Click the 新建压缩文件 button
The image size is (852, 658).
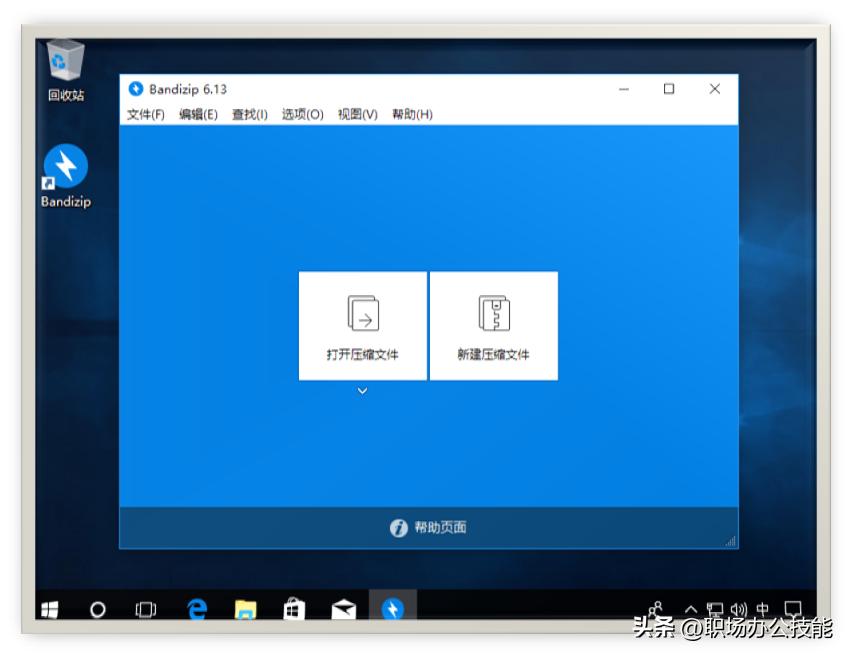493,325
